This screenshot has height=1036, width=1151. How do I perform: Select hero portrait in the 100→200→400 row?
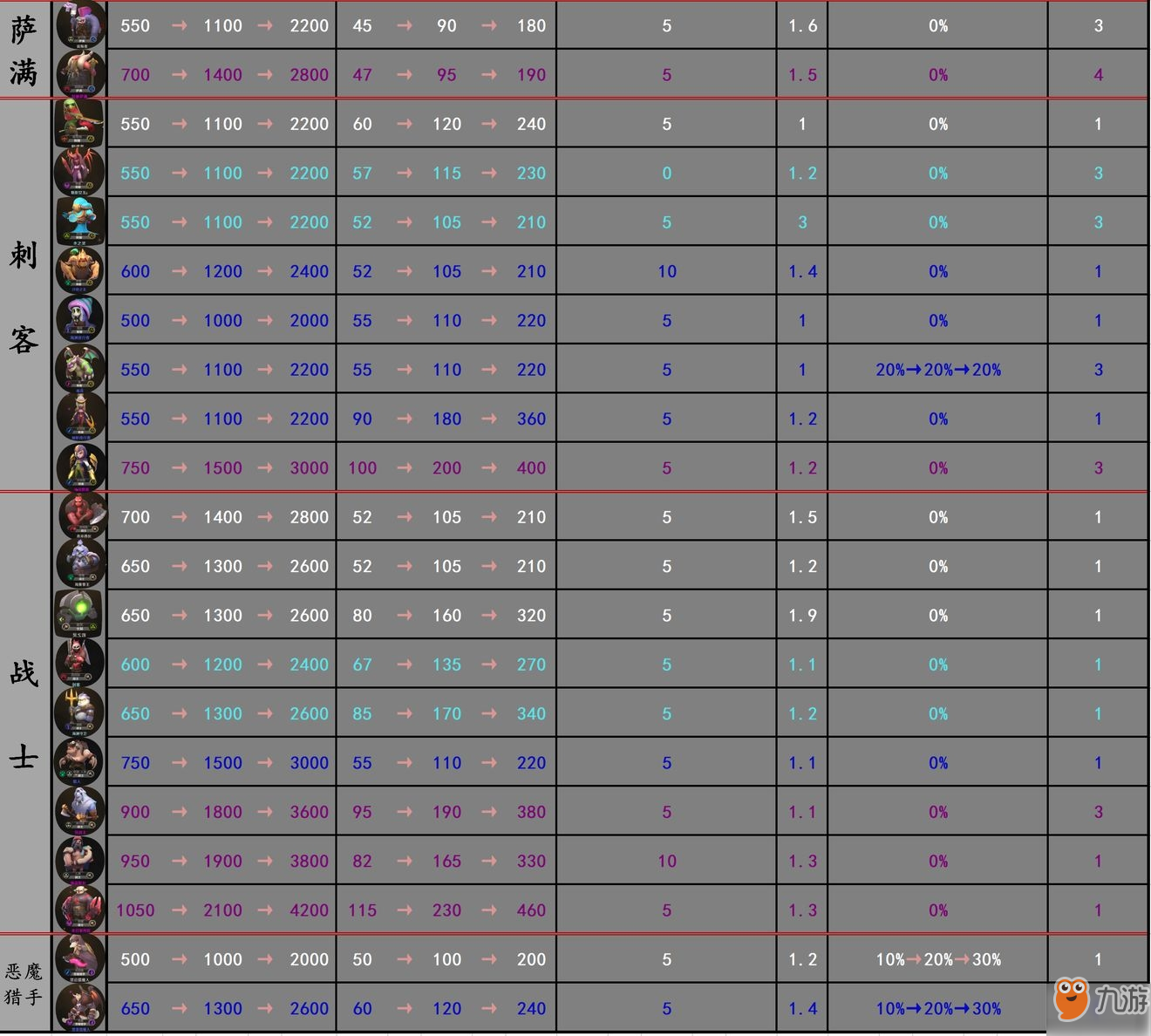(81, 467)
